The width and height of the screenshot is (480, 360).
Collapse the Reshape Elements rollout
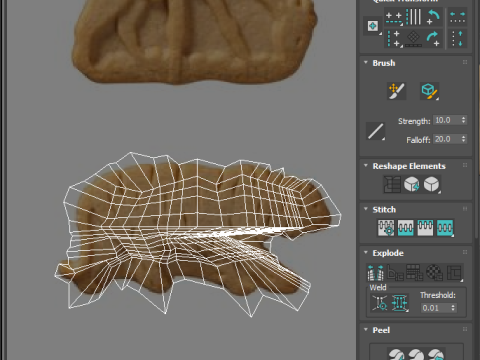(366, 166)
